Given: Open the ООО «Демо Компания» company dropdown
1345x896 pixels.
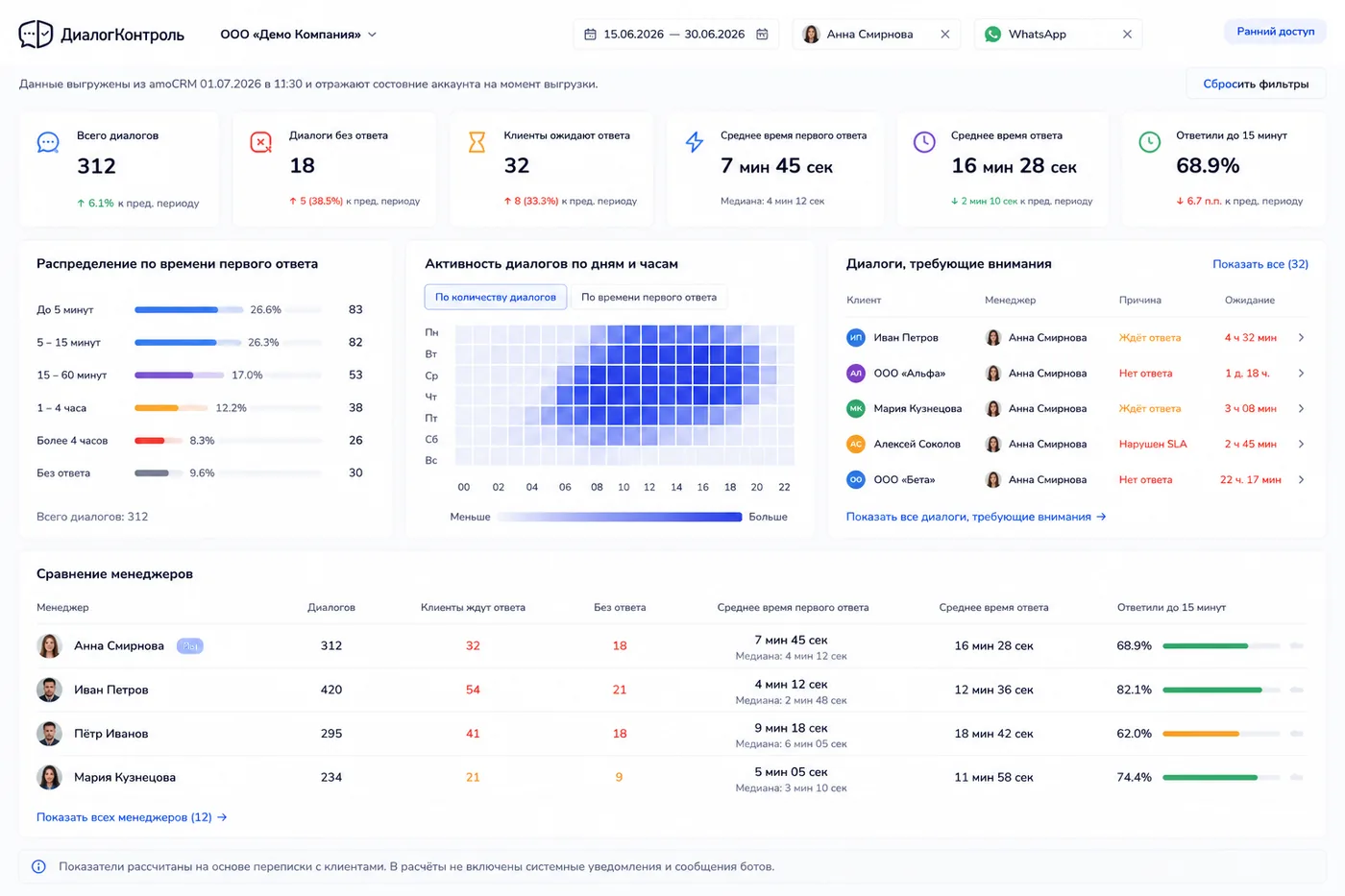Looking at the screenshot, I should coord(298,35).
